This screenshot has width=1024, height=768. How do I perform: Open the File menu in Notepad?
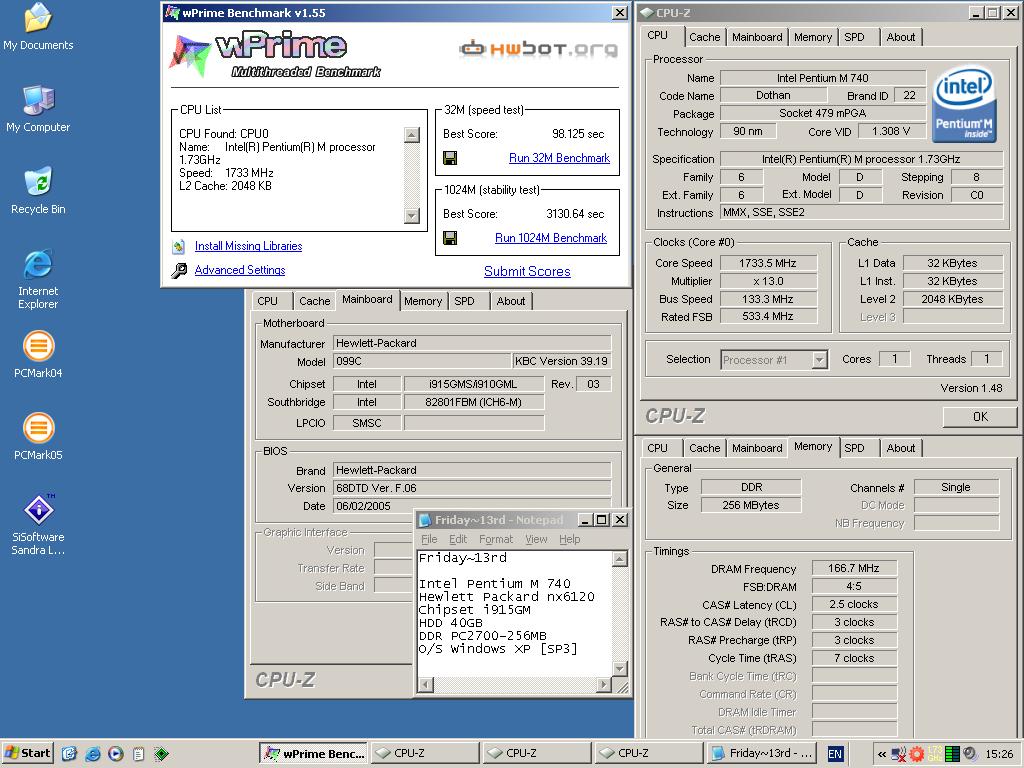click(x=429, y=539)
